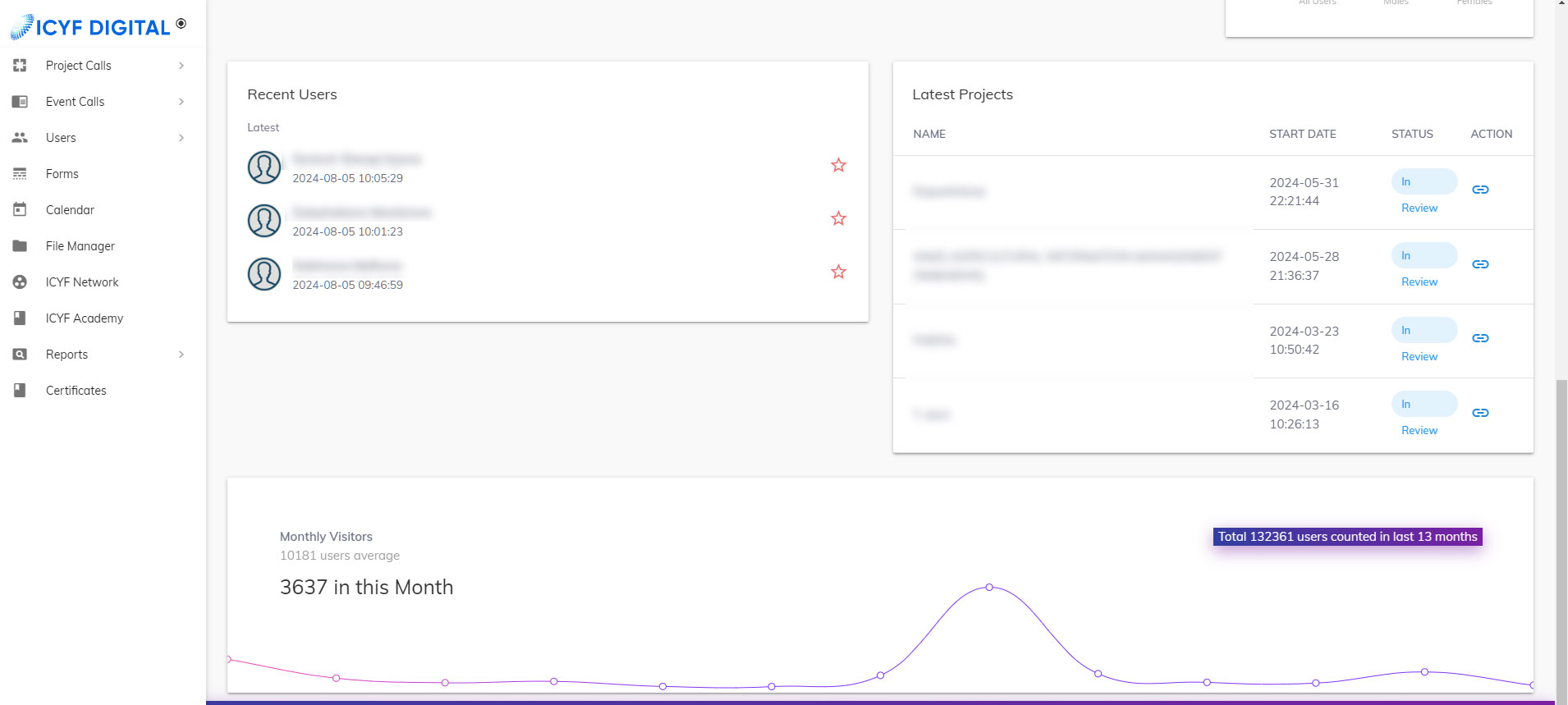The width and height of the screenshot is (1568, 705).
Task: Click the ACTION column header
Action: (1491, 134)
